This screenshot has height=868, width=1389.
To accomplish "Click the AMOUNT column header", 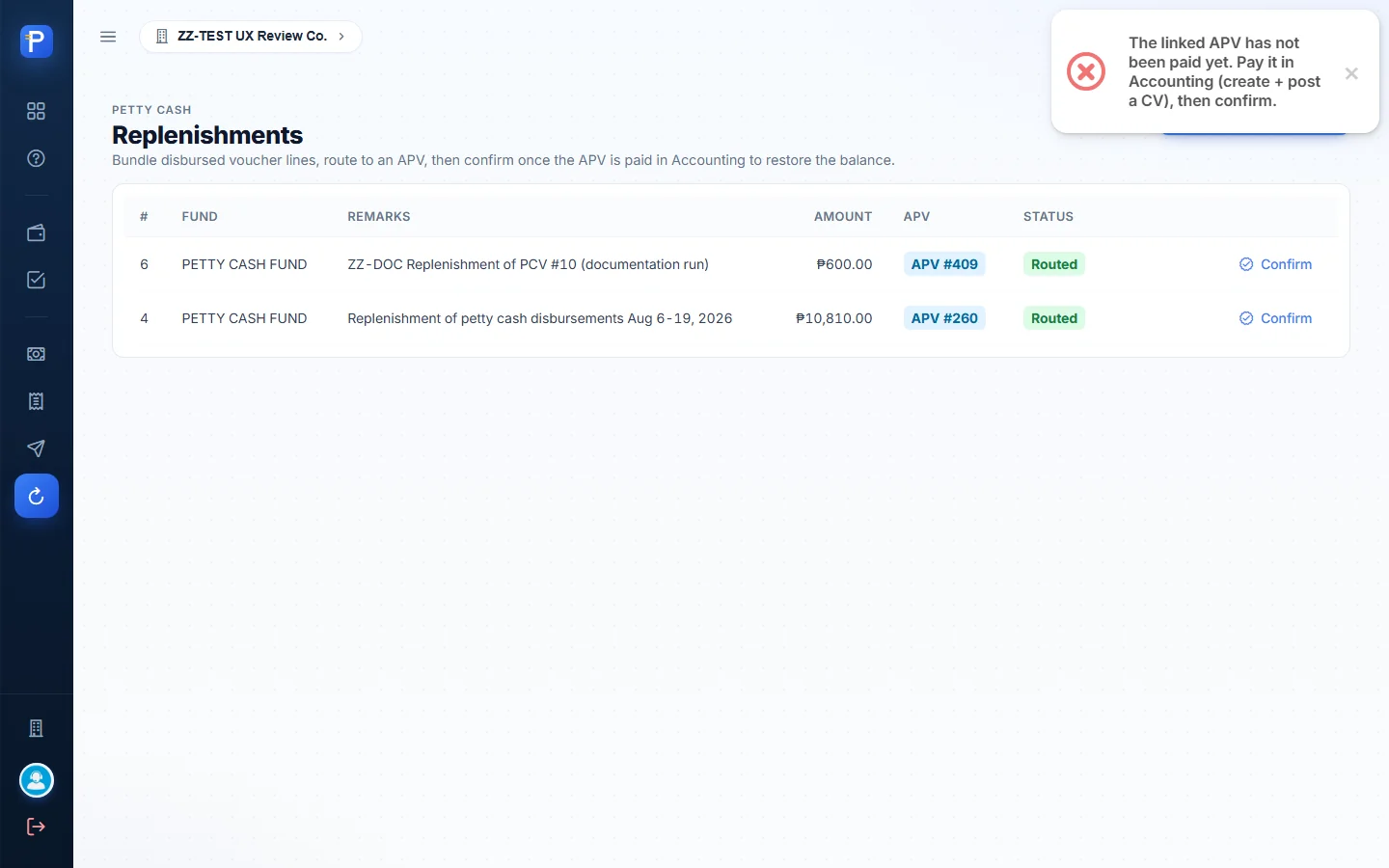I will 843,217.
